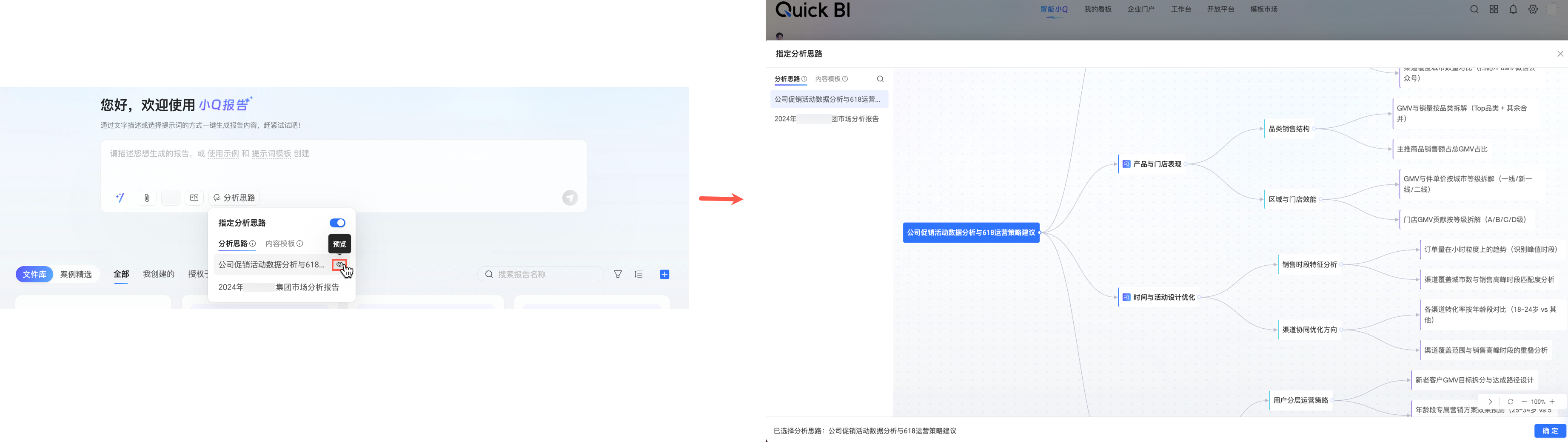Select the 分析思路 tab in the dialog
The width and height of the screenshot is (1568, 442).
787,79
